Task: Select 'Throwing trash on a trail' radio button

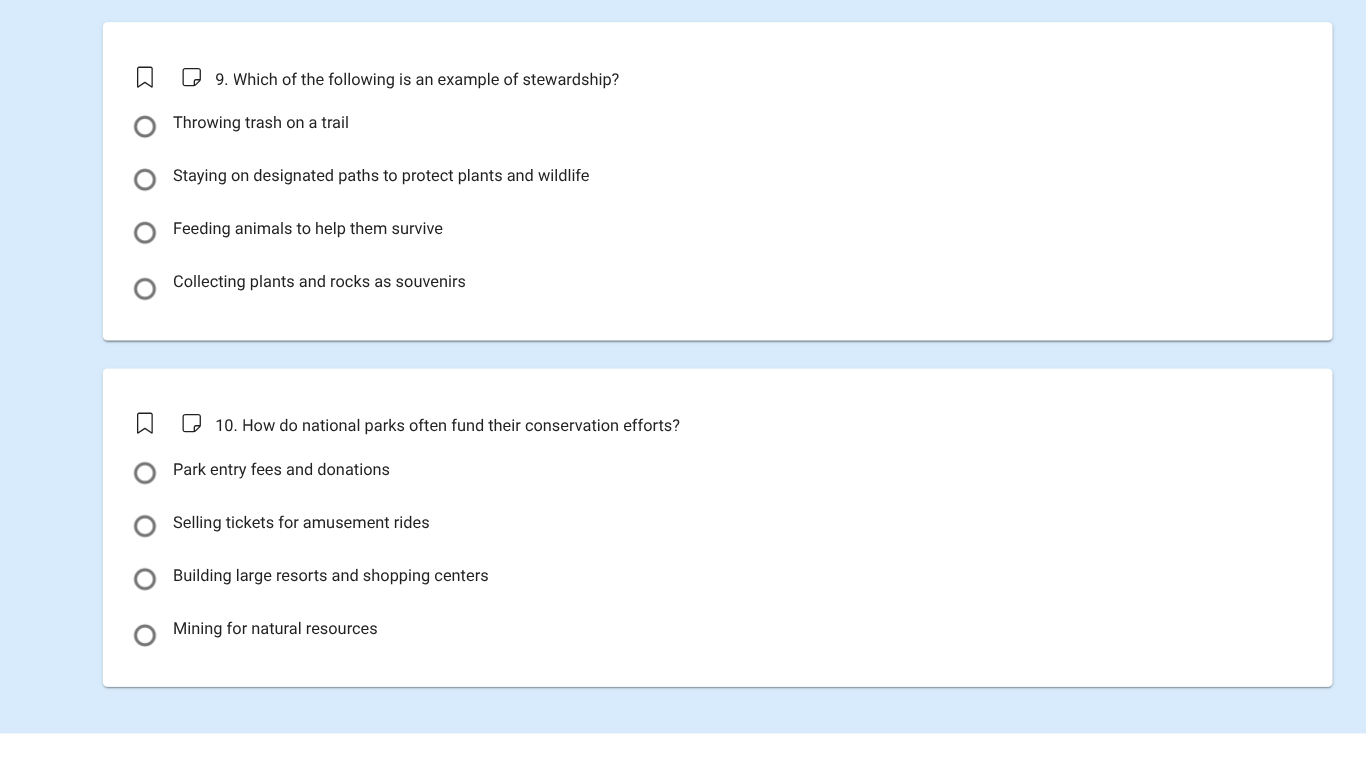Action: tap(145, 127)
